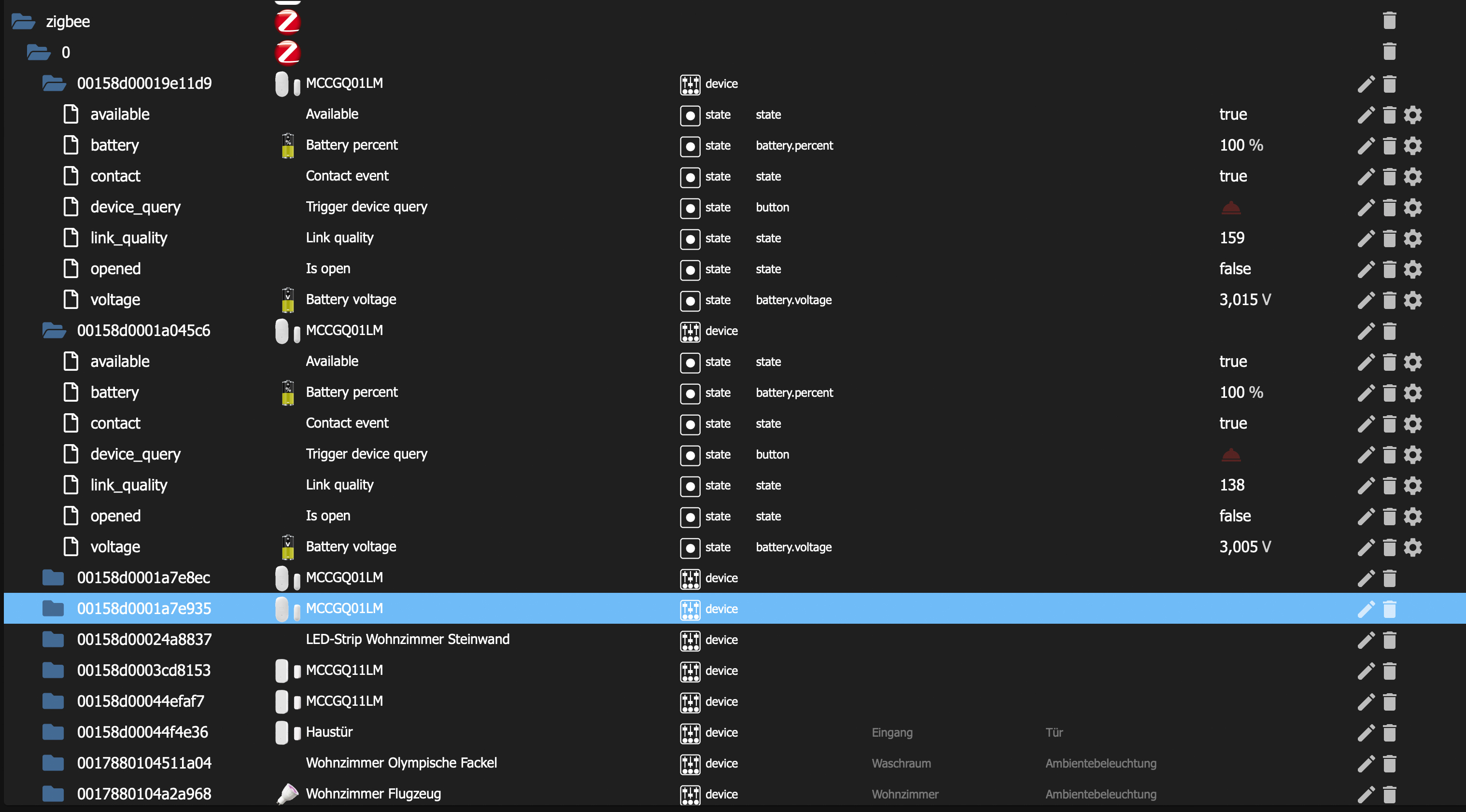Edit the Wohnzimmer Flugzeug device

click(1365, 794)
